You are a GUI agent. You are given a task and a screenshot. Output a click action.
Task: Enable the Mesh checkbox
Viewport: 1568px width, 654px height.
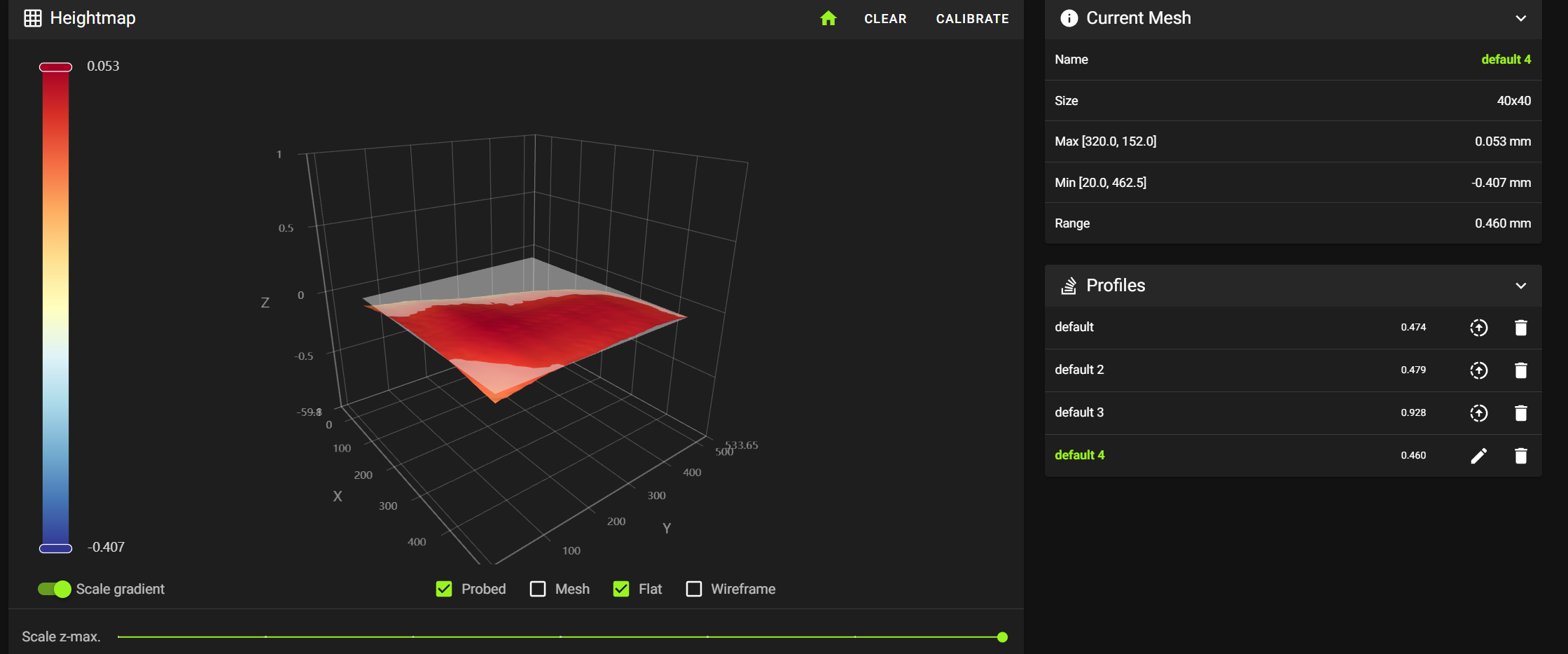tap(538, 589)
